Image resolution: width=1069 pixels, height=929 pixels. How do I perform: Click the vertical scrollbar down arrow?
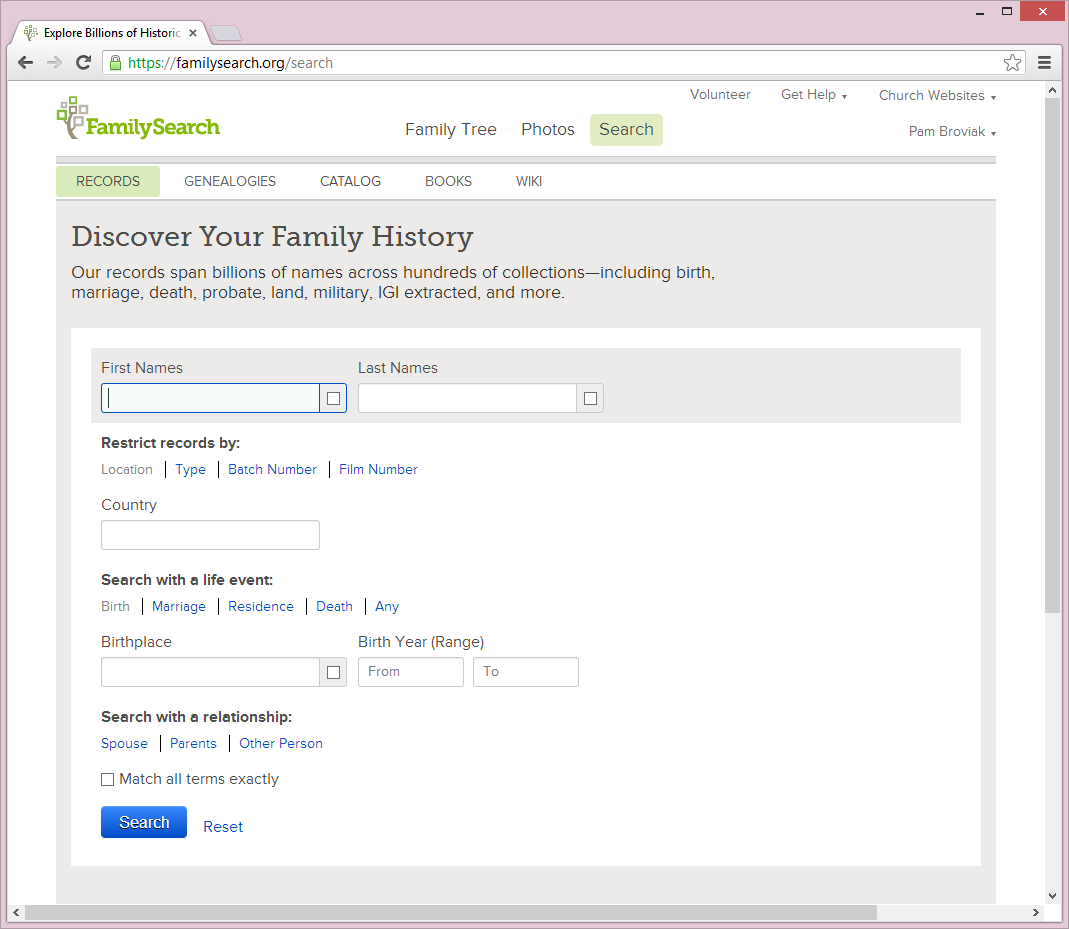(1052, 896)
